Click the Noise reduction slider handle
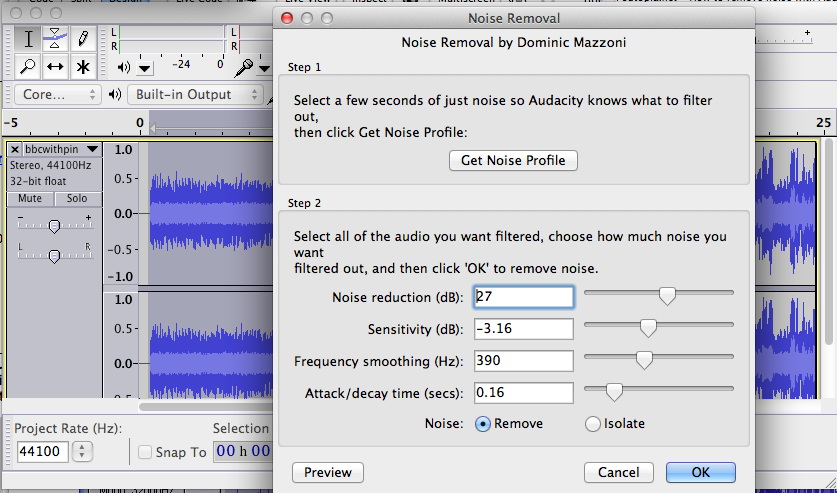This screenshot has width=837, height=493. coord(666,295)
